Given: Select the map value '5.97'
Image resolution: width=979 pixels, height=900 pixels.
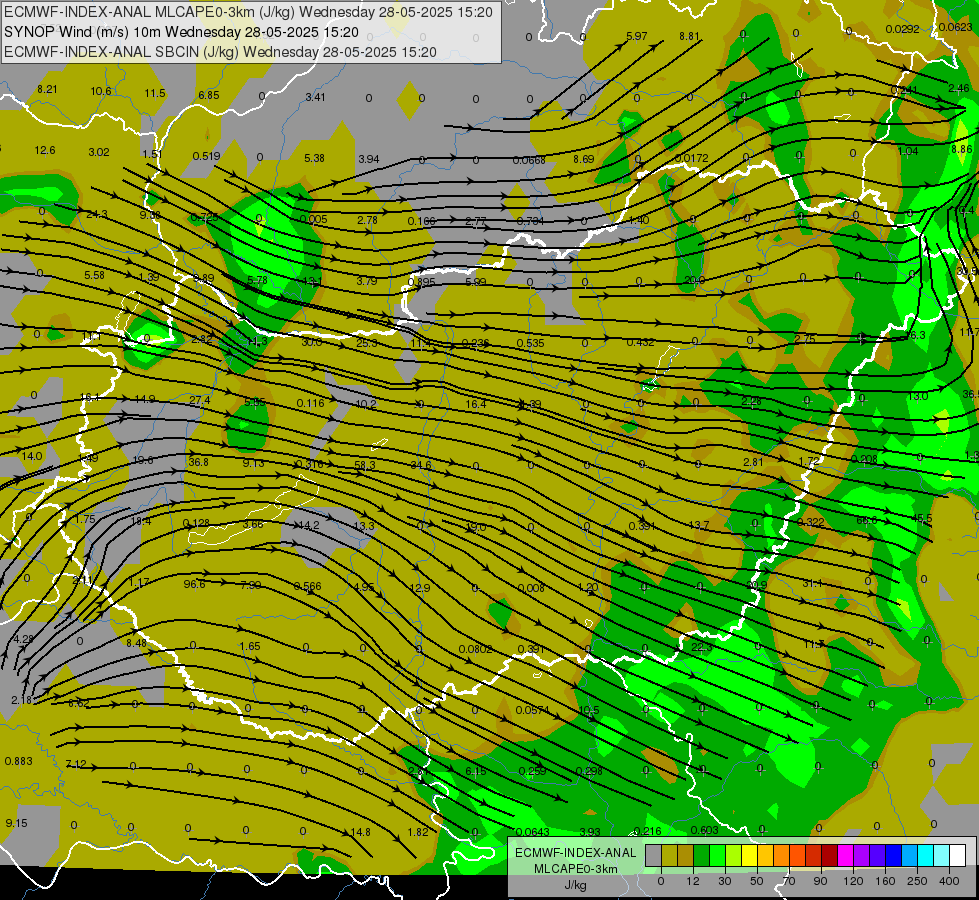Looking at the screenshot, I should pos(636,36).
